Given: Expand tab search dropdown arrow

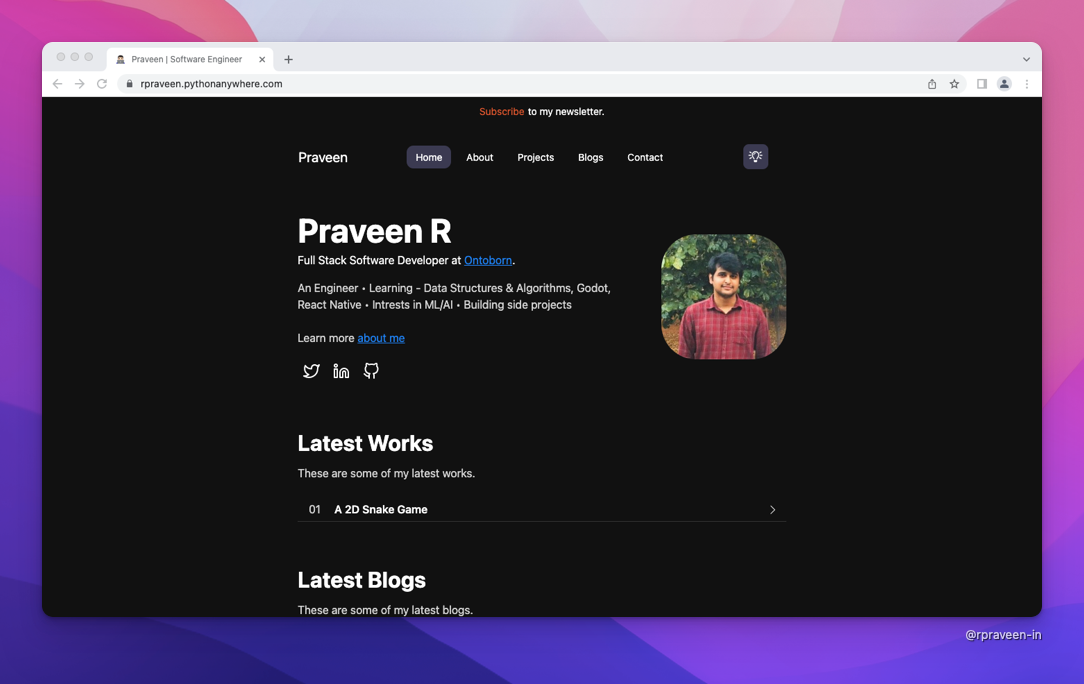Looking at the screenshot, I should coord(1027,59).
